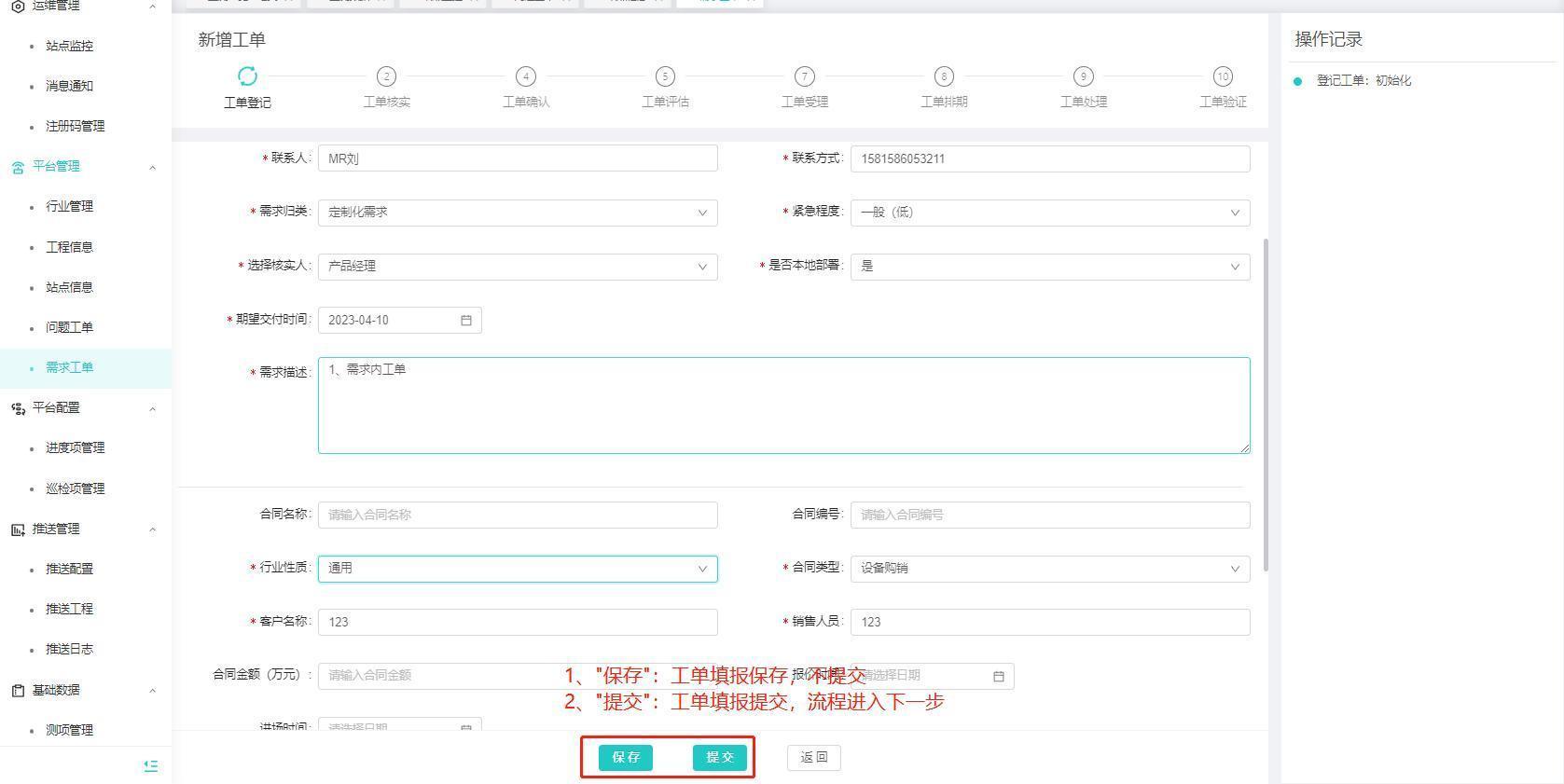Screen dimensions: 1564x784
Task: Click the 平台管理 headset icon
Action: [x=18, y=167]
